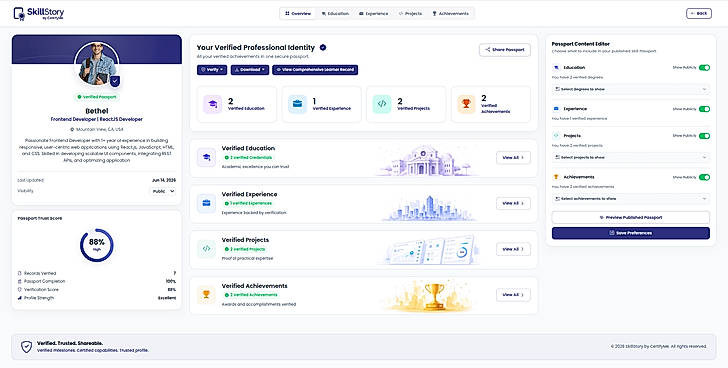The height and width of the screenshot is (368, 728).
Task: Click the Verified Education row graduation cap icon
Action: point(206,157)
